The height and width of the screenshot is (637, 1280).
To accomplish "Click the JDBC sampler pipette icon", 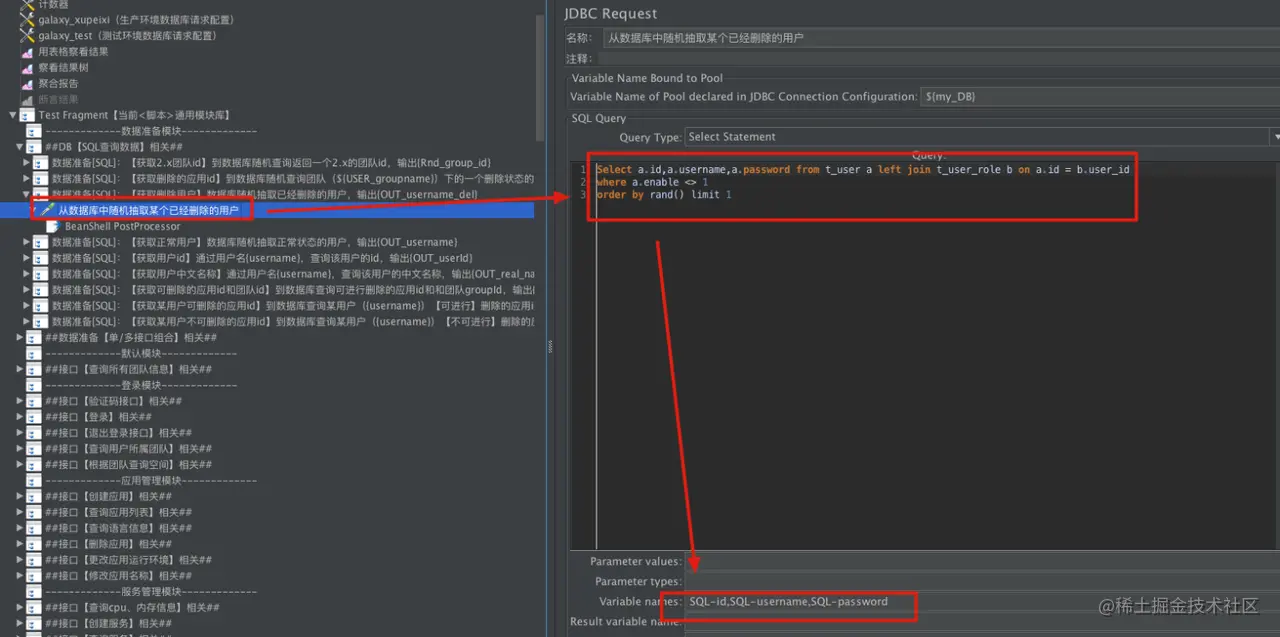I will coord(47,210).
